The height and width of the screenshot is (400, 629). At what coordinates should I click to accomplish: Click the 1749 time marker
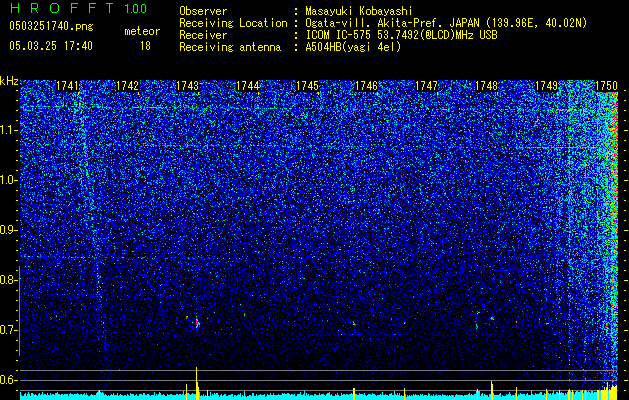[x=547, y=86]
